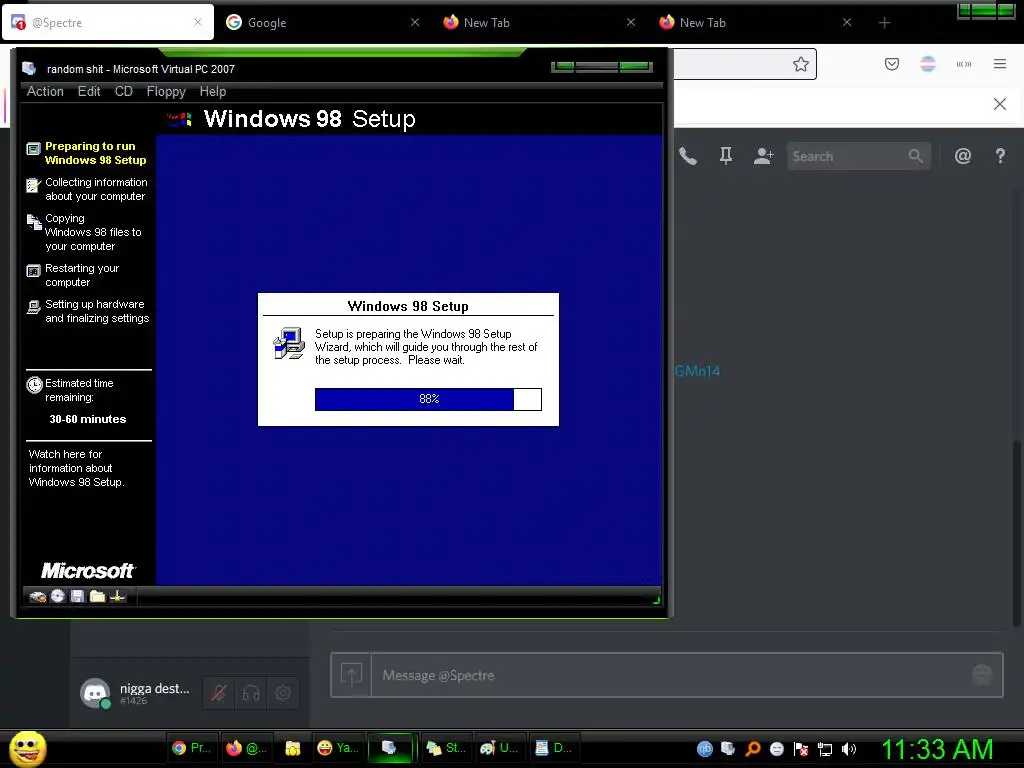Open the Action menu in Virtual PC

45,91
